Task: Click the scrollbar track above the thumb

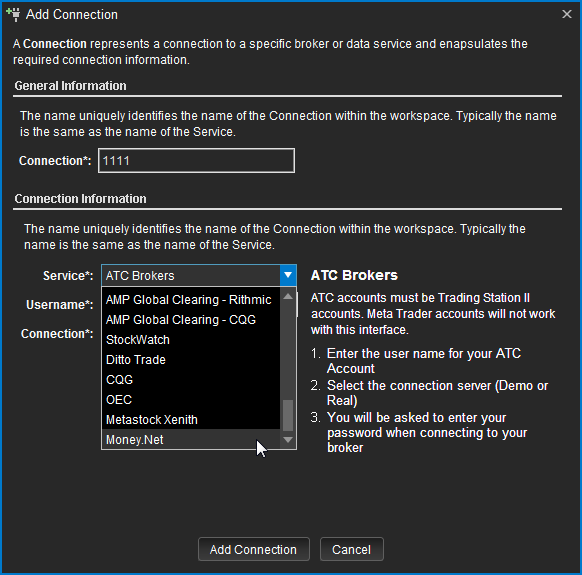Action: click(288, 351)
